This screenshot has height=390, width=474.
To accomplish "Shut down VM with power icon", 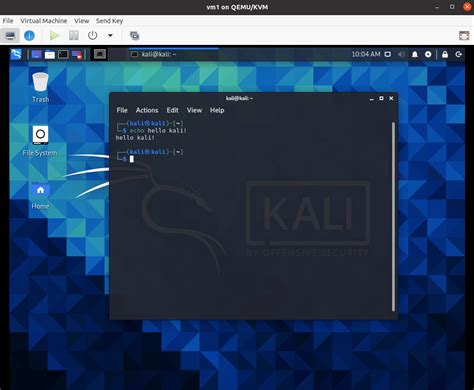I will pyautogui.click(x=92, y=35).
